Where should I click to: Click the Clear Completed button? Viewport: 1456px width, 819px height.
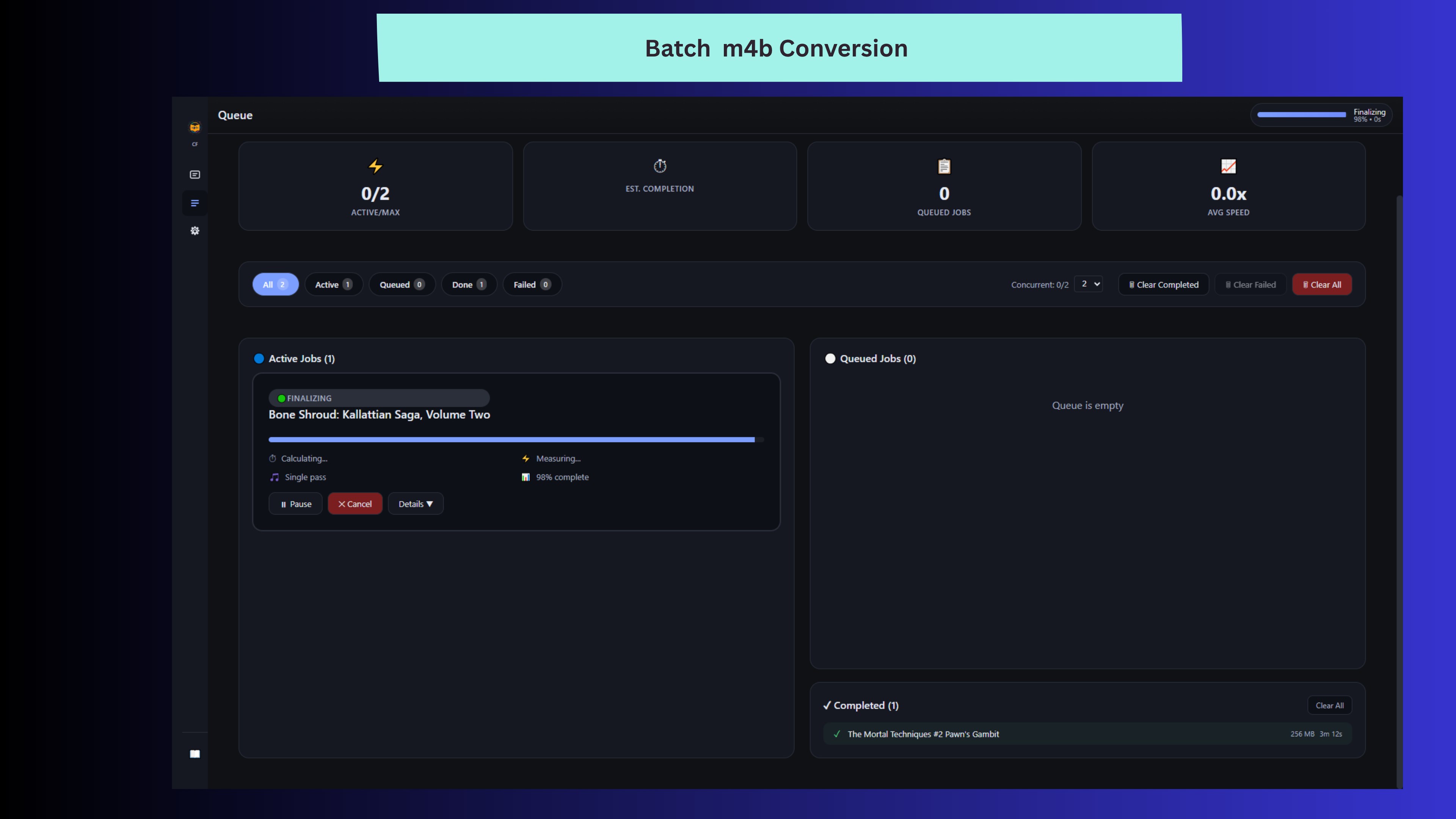pyautogui.click(x=1163, y=284)
